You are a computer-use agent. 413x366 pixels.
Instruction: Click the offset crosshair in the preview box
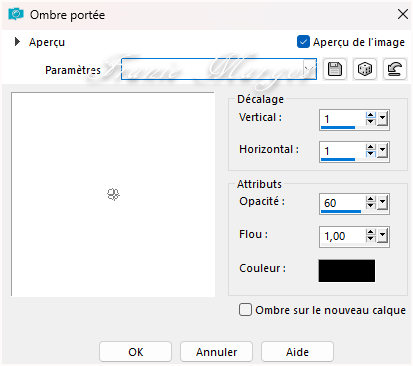pos(113,194)
